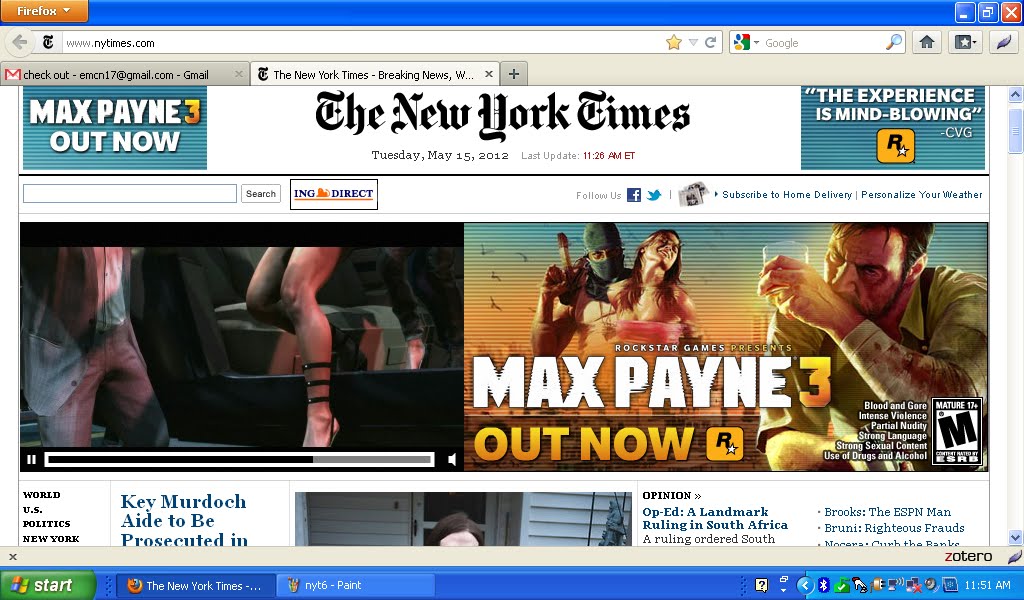1024x600 pixels.
Task: Open Personalize Your Weather link
Action: (x=921, y=195)
